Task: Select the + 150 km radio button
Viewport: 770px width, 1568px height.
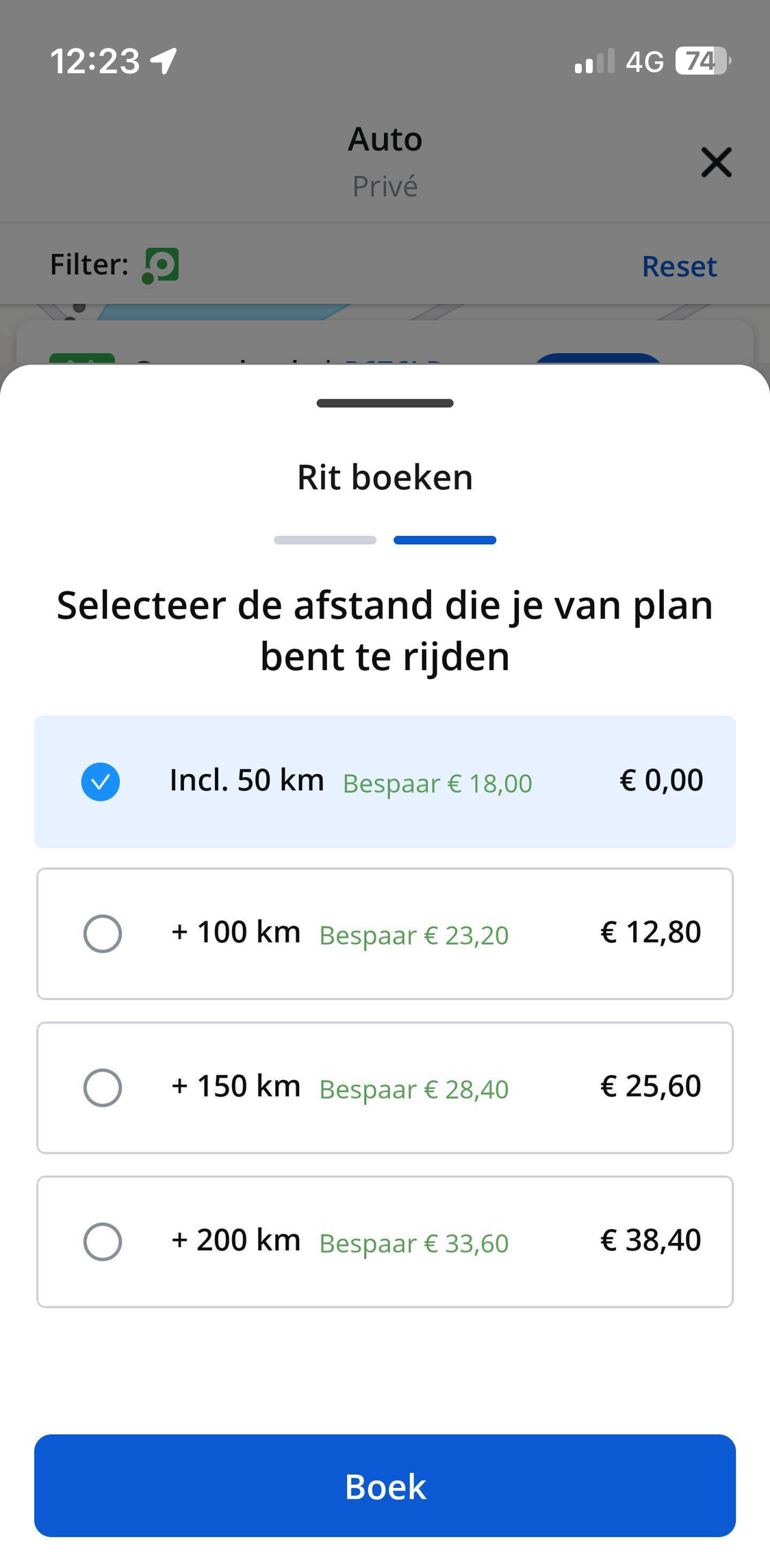Action: point(103,1088)
